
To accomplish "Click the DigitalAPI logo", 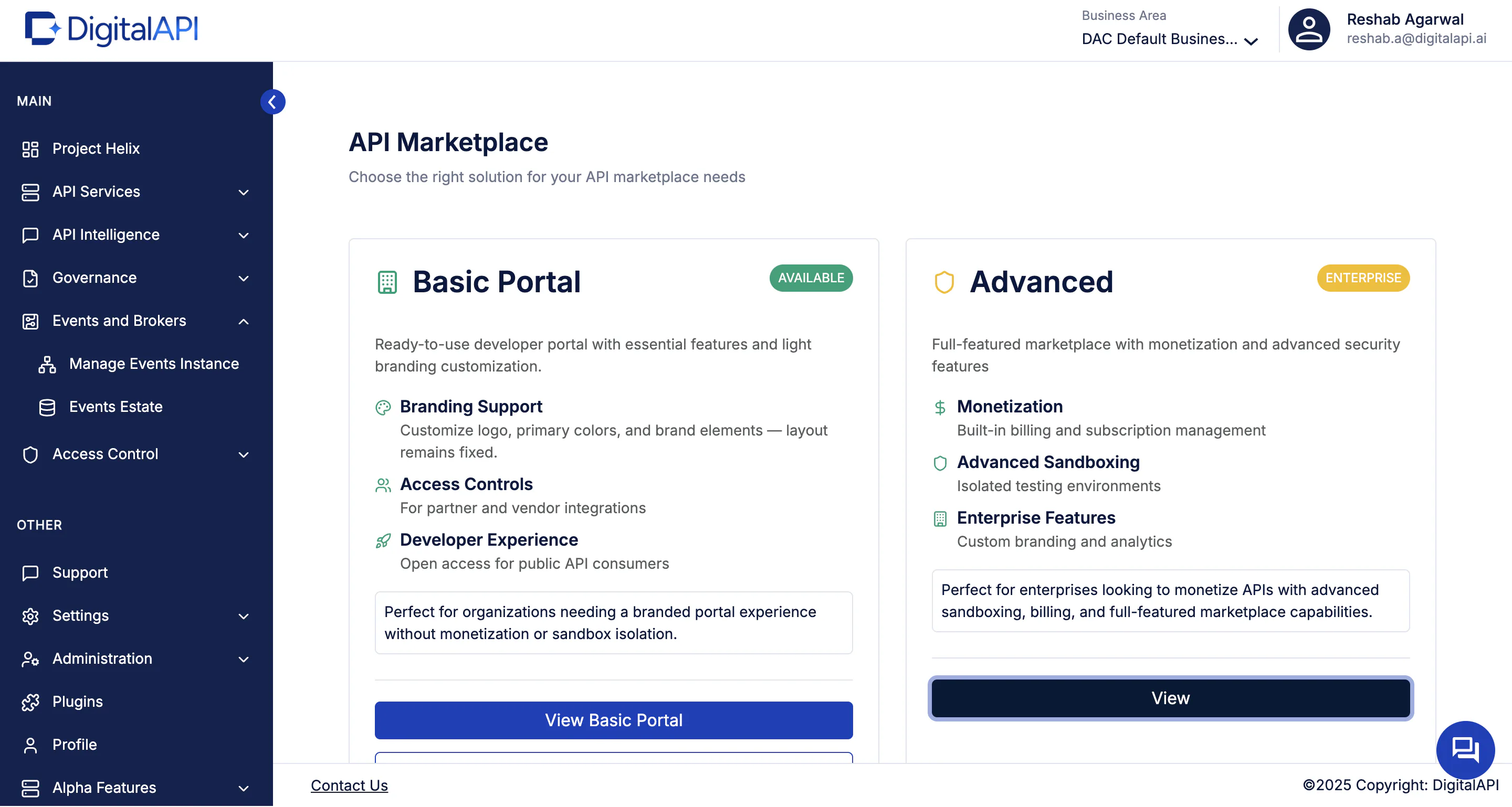I will (111, 29).
